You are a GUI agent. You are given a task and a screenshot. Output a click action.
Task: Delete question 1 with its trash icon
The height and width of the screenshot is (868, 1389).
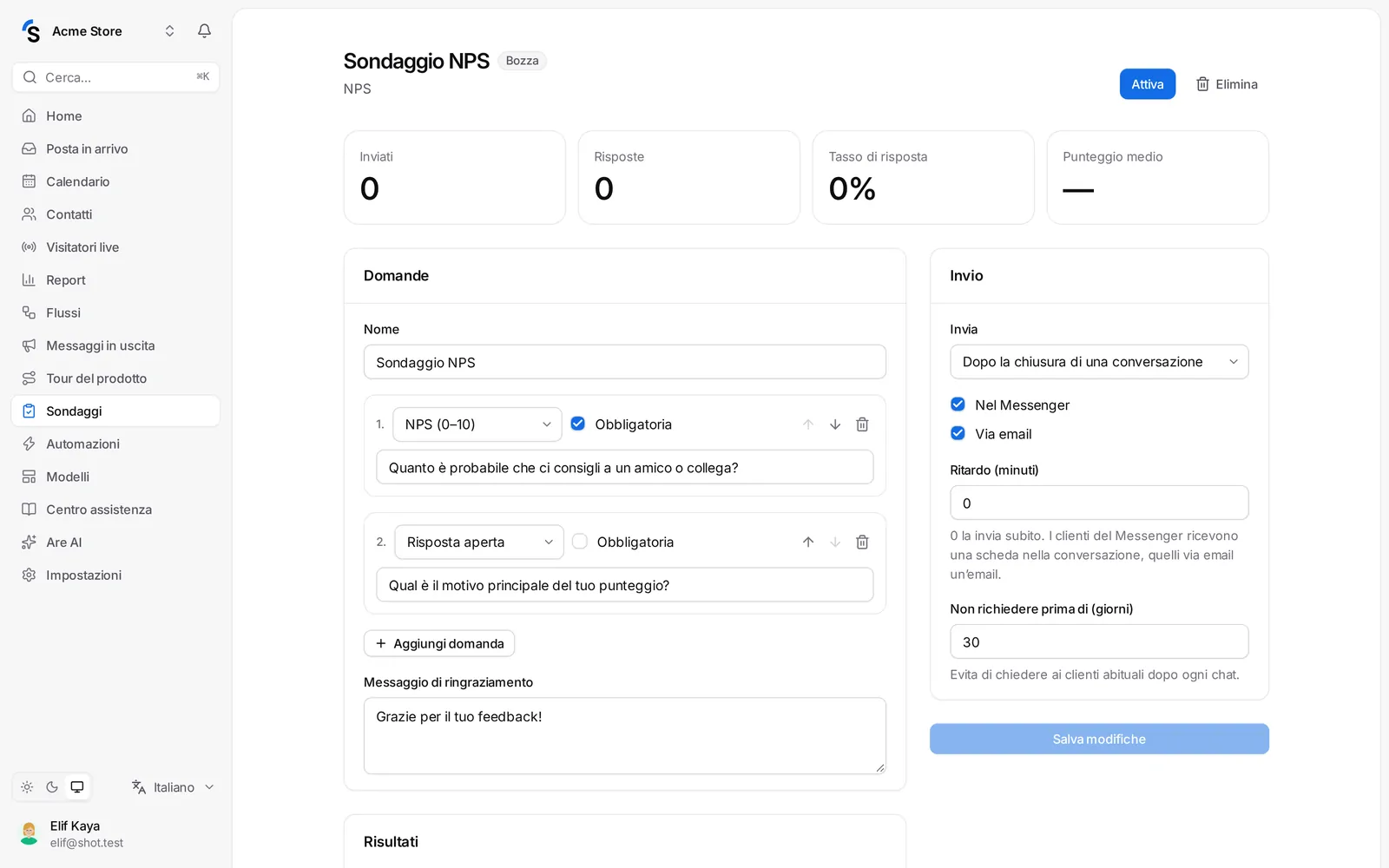(862, 424)
